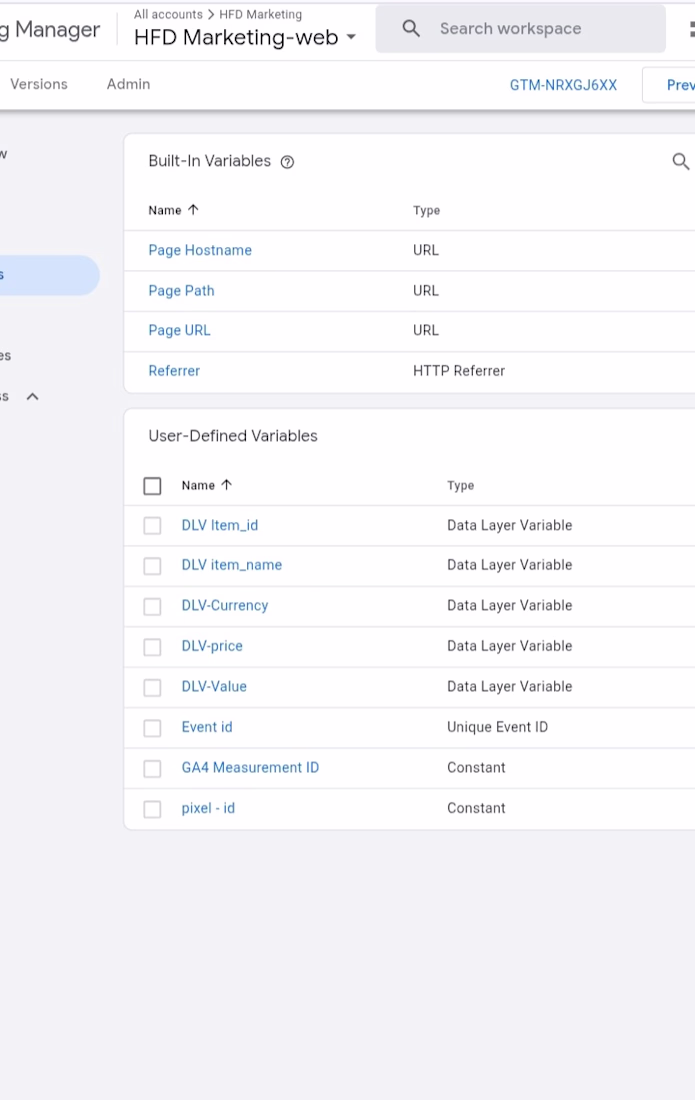Click the Constant type in GA4 Measurement ID row

[x=476, y=767]
